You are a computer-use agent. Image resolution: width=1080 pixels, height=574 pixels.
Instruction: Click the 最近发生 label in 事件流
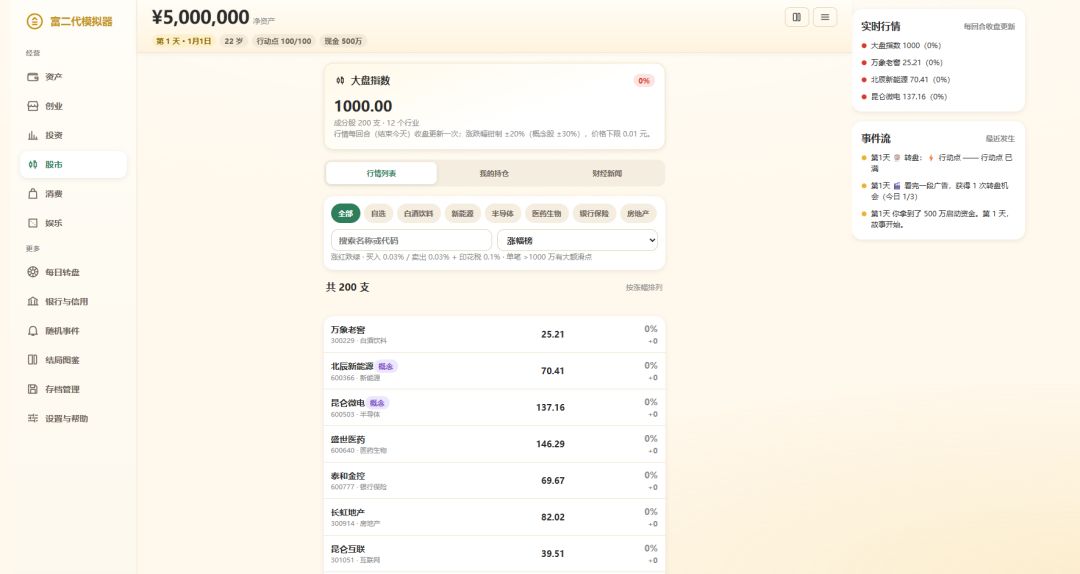click(x=1000, y=139)
